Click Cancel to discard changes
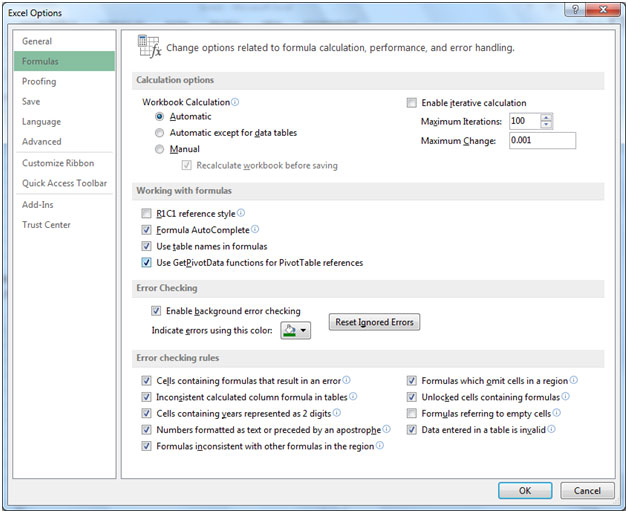 [587, 491]
